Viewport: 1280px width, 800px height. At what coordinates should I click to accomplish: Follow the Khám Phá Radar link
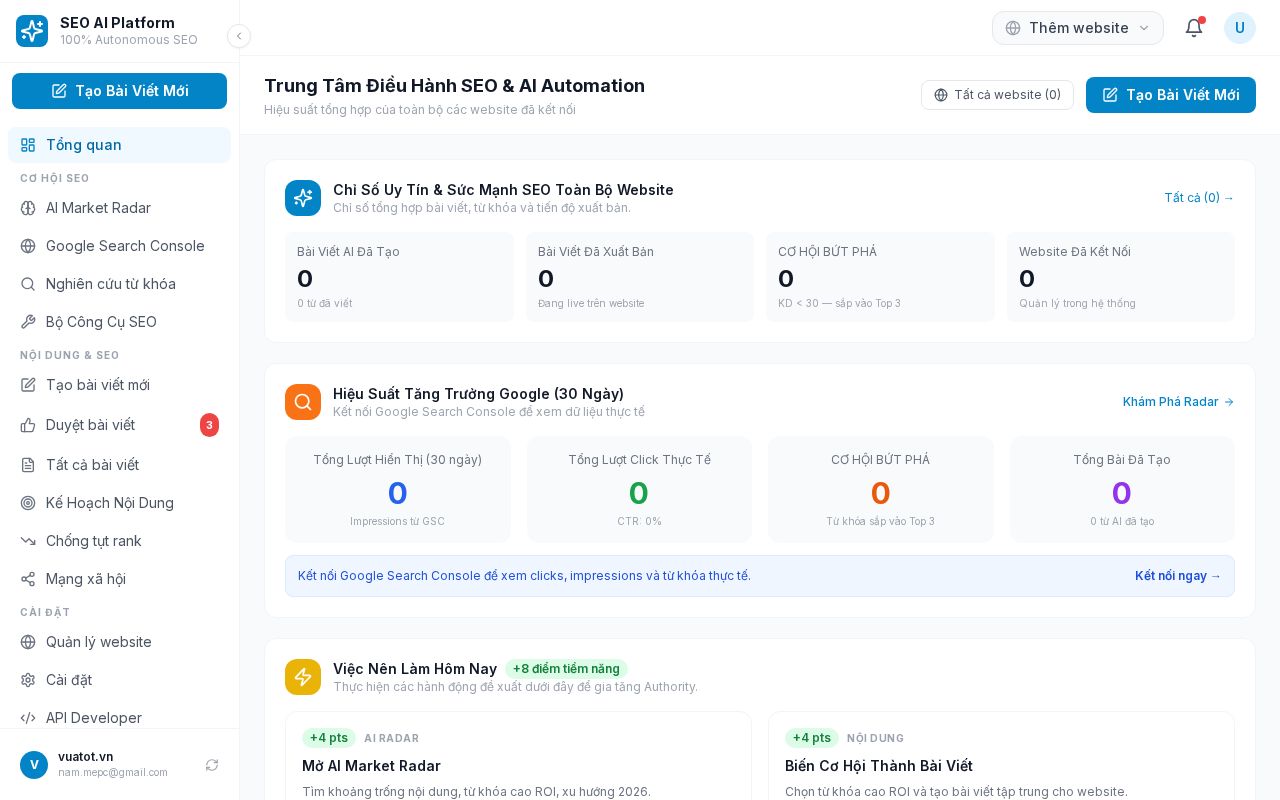[1179, 402]
